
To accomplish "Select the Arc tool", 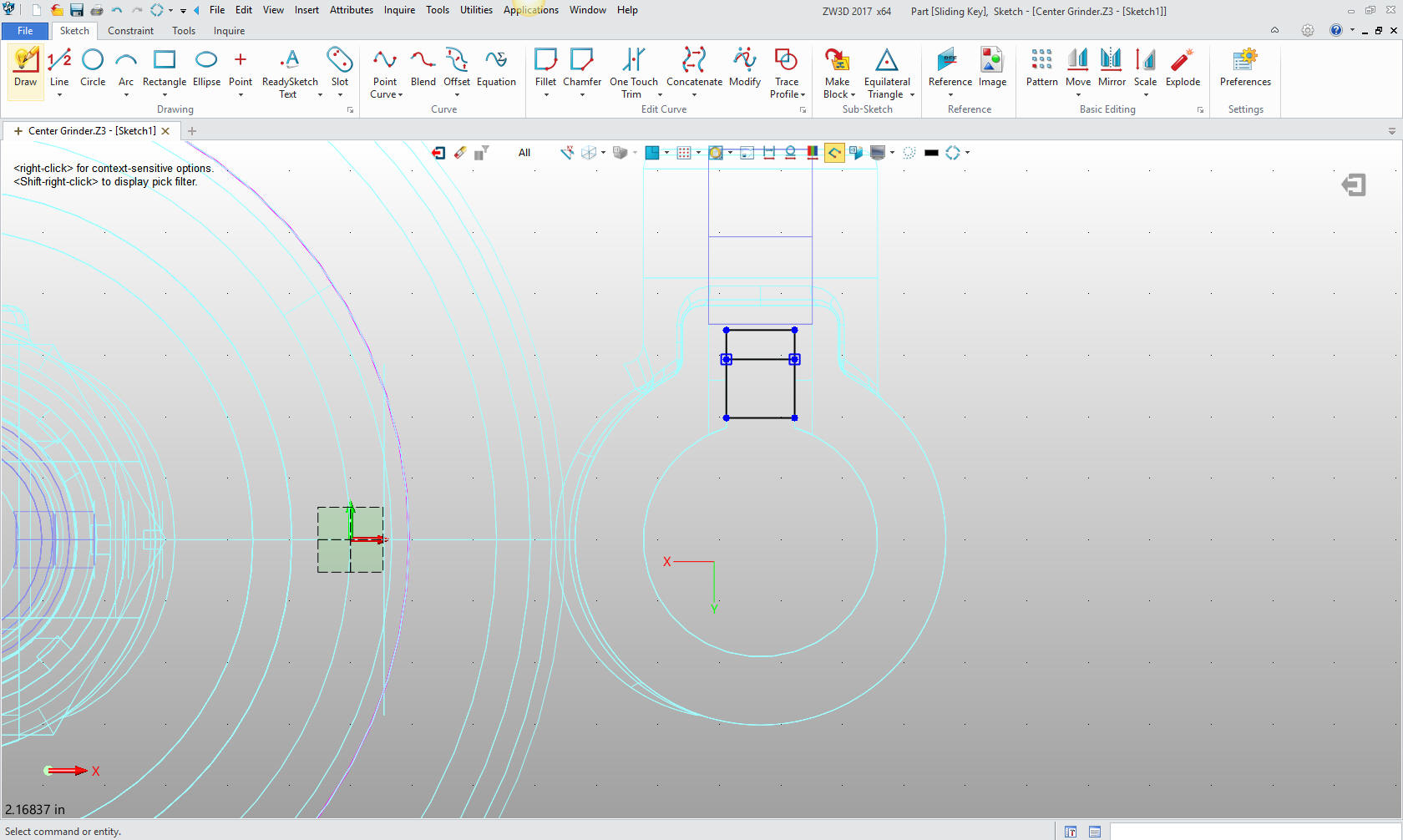I will pos(126,68).
